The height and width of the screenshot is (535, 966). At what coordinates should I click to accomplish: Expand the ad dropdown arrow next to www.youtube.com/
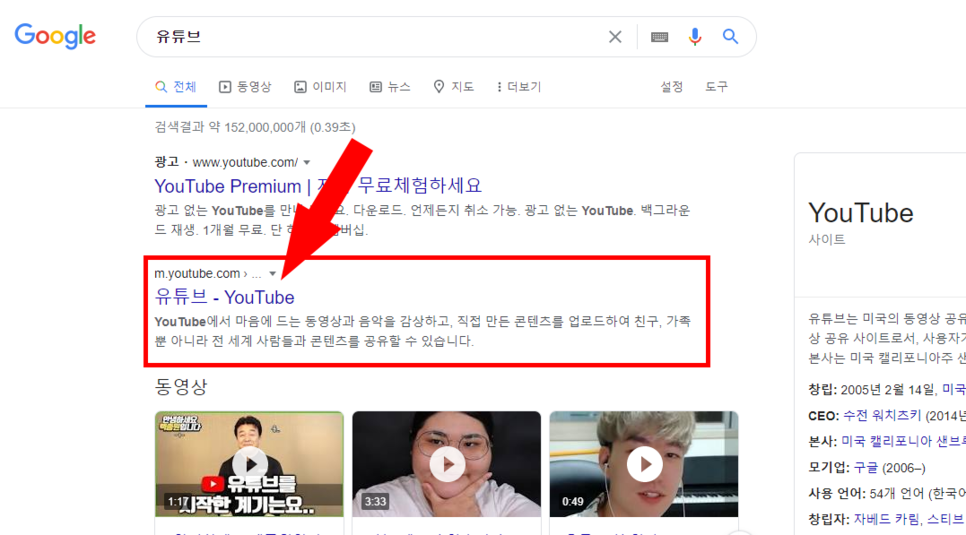pos(307,163)
